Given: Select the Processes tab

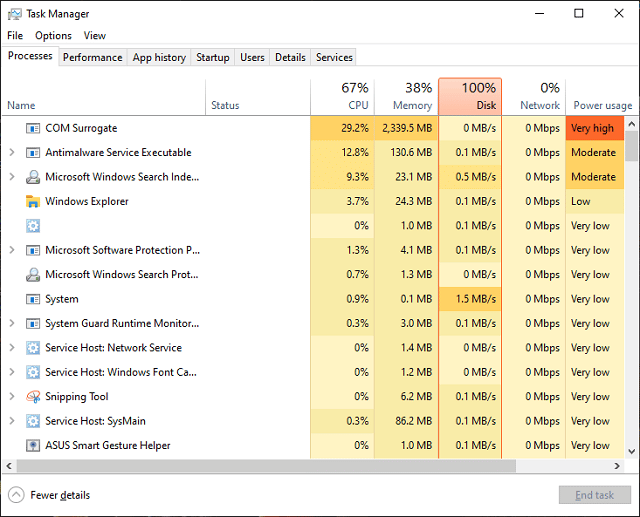Looking at the screenshot, I should click(30, 56).
